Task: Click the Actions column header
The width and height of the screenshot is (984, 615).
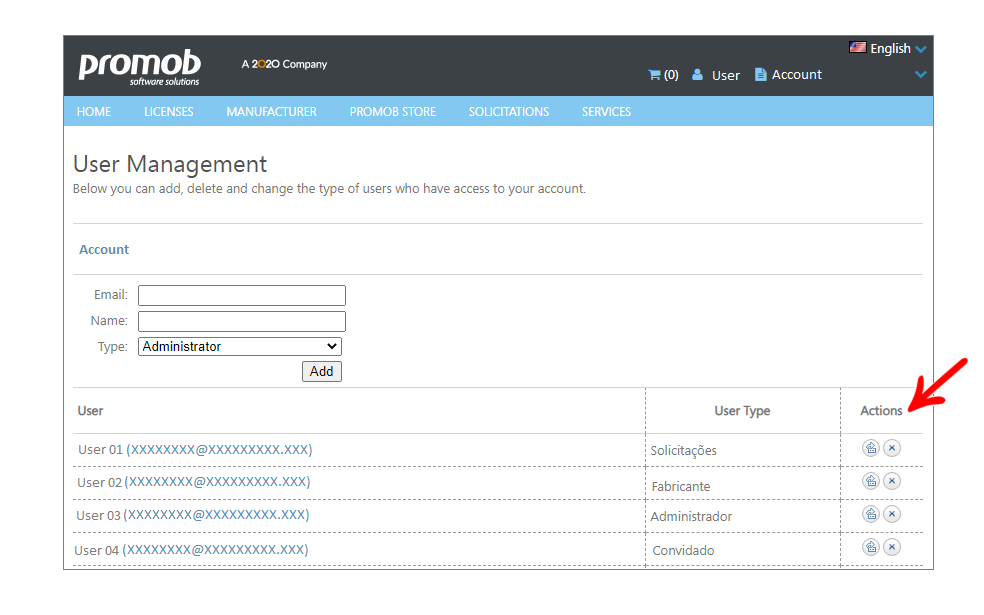Action: [x=881, y=411]
